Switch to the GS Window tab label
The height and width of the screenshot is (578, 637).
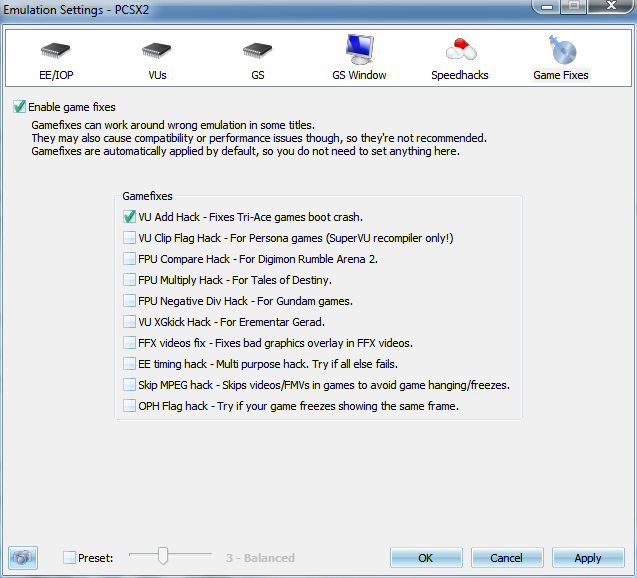[359, 75]
